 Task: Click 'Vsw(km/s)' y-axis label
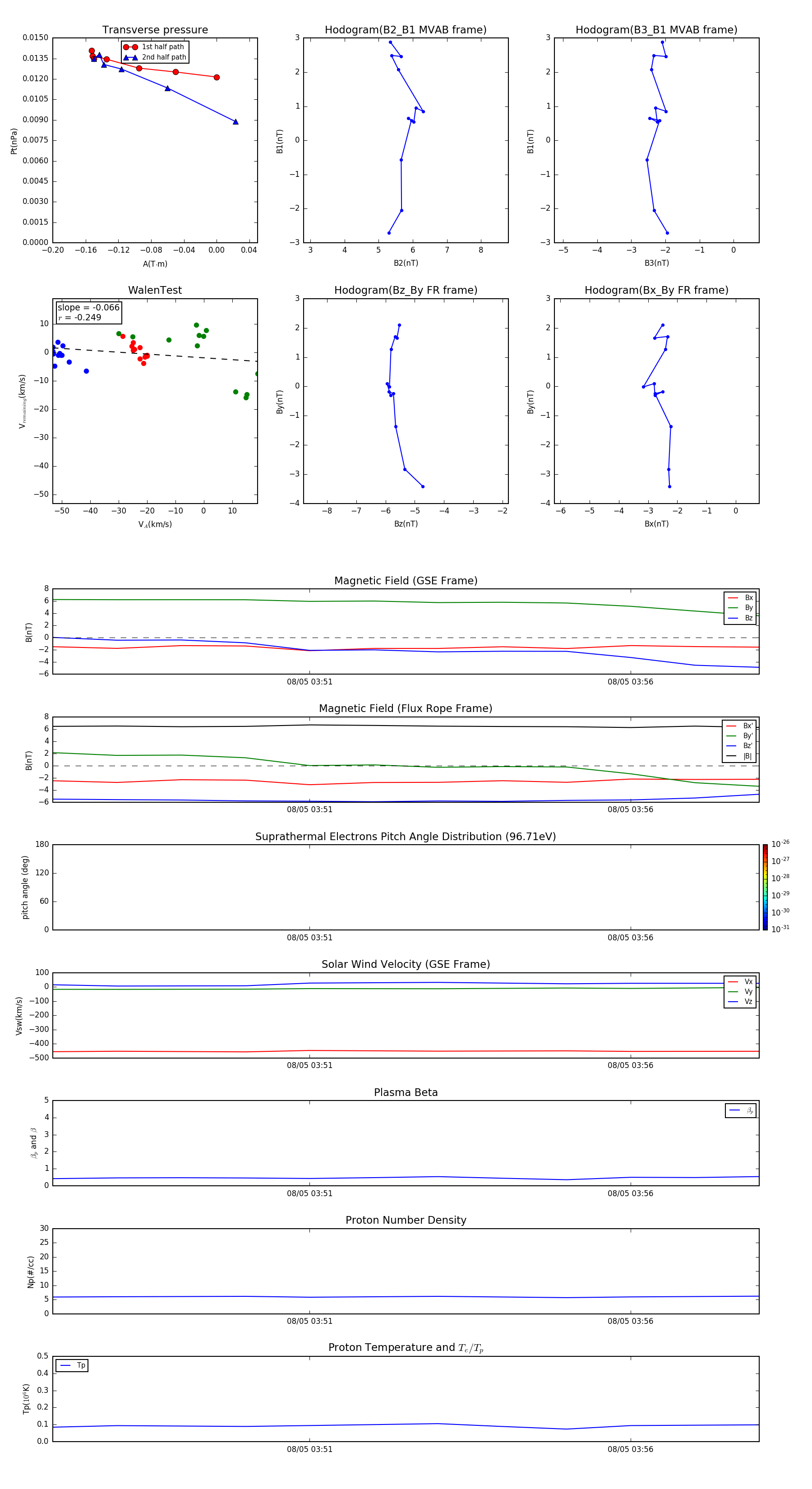[19, 1016]
